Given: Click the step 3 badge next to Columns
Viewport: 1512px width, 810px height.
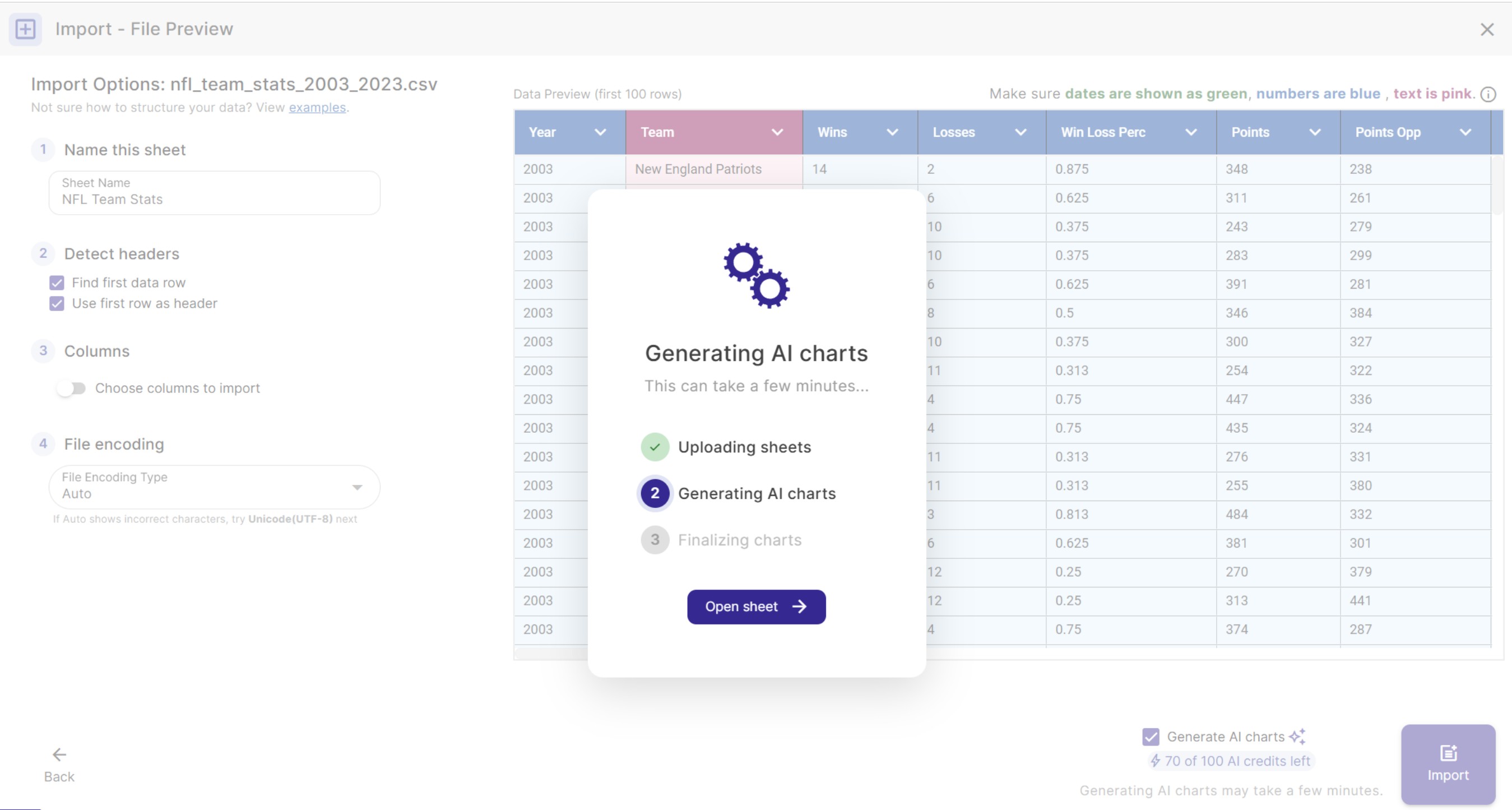Looking at the screenshot, I should pyautogui.click(x=43, y=350).
